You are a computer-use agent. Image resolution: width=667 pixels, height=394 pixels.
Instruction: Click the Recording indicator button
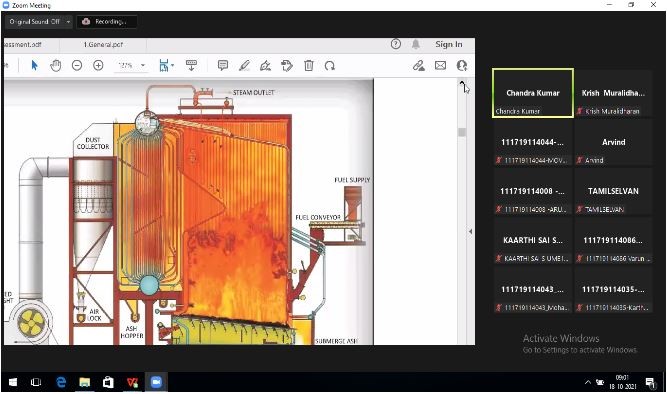(x=107, y=22)
